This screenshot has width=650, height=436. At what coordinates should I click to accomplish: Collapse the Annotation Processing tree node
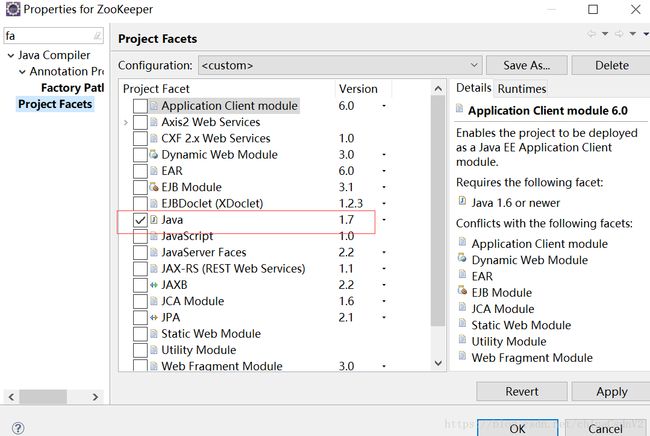pos(22,72)
